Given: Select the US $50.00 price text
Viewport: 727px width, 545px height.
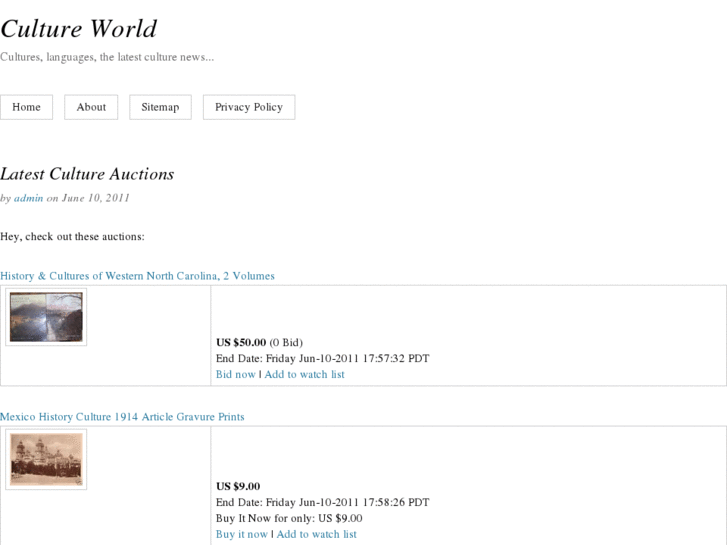Looking at the screenshot, I should (241, 342).
